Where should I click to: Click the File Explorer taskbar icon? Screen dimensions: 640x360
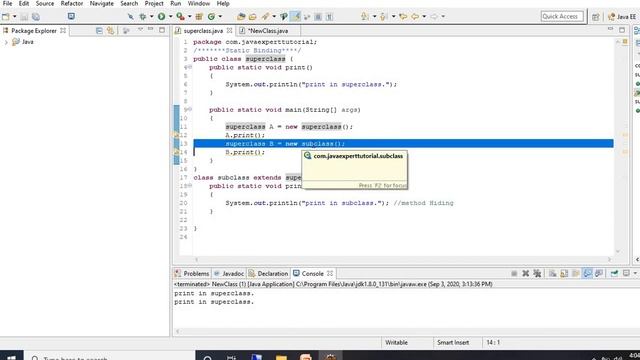point(281,357)
